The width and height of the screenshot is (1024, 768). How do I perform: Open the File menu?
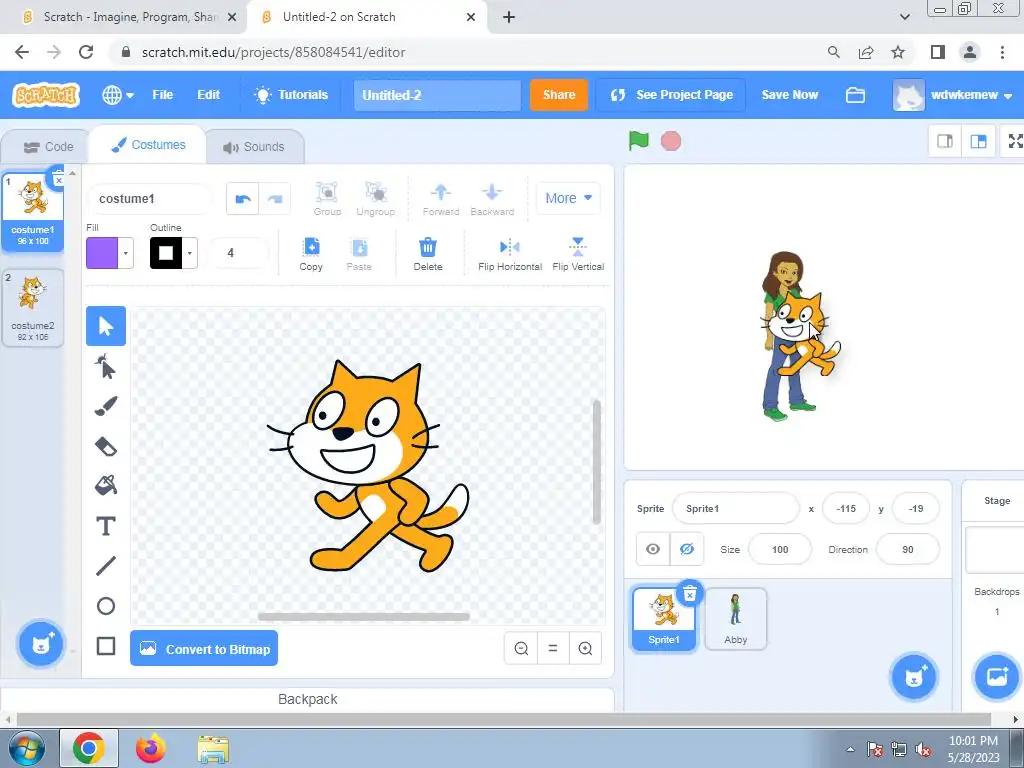point(163,95)
